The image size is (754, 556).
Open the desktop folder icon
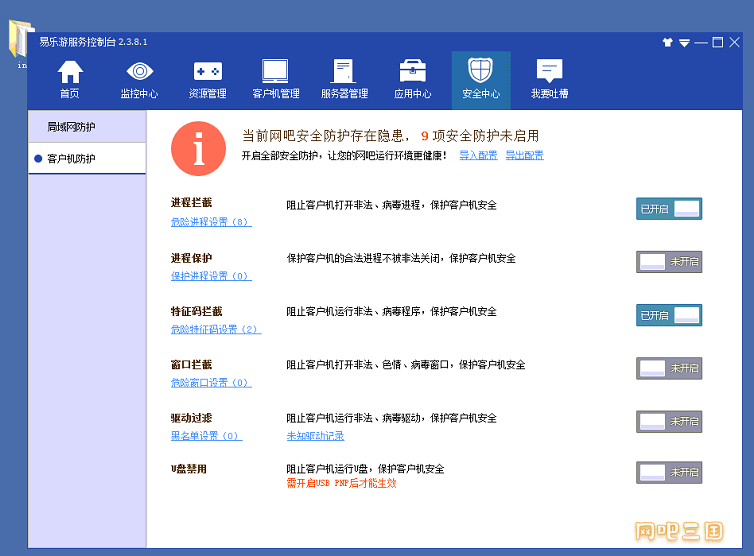(19, 38)
